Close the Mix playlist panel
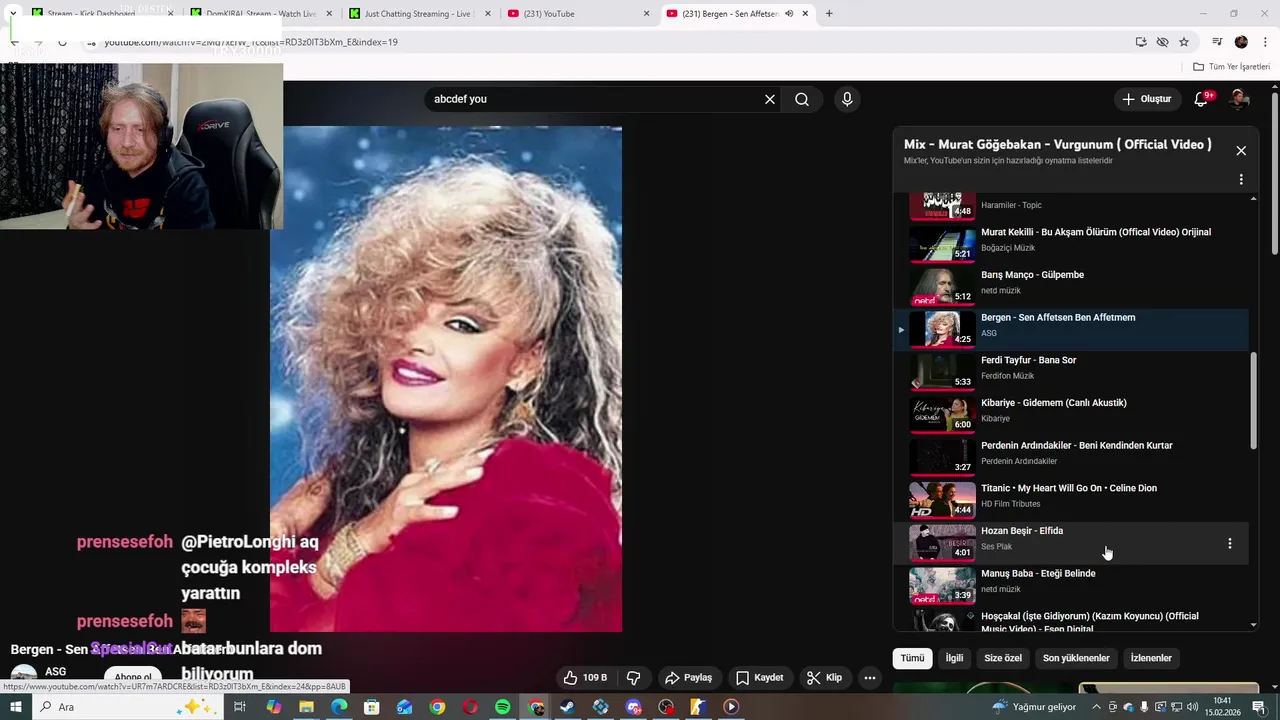Screen dimensions: 1280x720 pos(1241,150)
